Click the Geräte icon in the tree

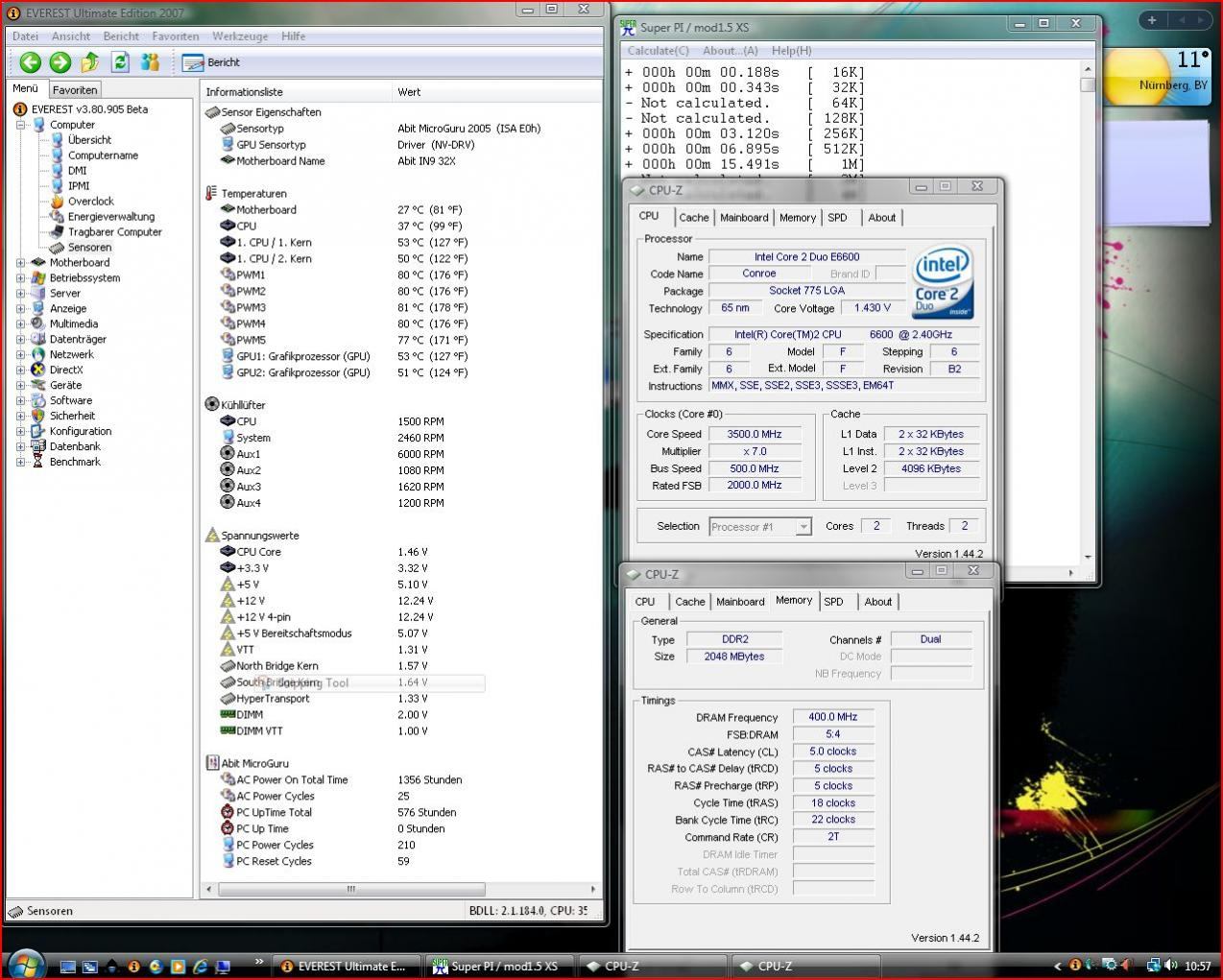(38, 386)
